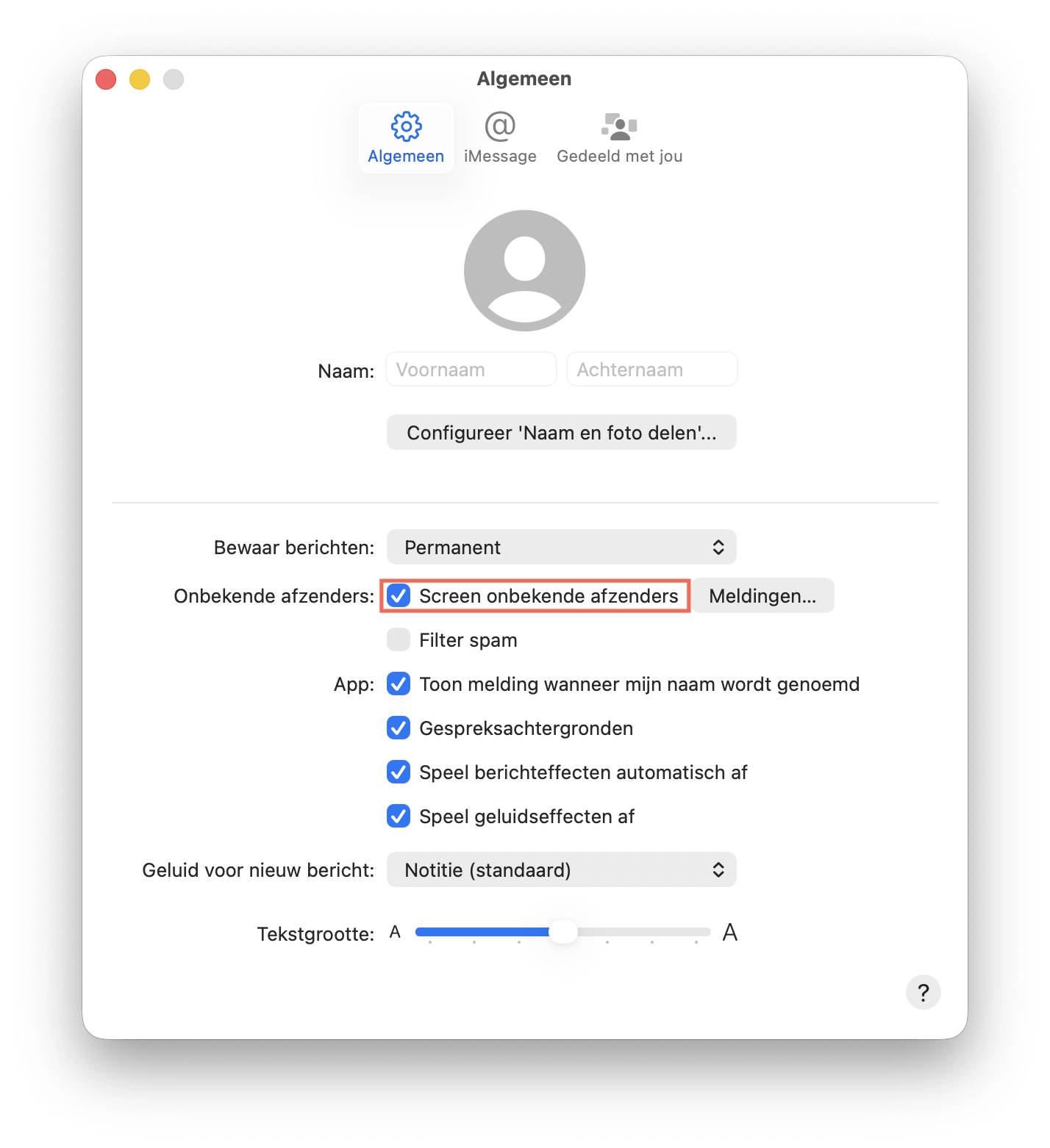Click the small A text size icon
Viewport: 1050px width, 1148px height.
(395, 933)
